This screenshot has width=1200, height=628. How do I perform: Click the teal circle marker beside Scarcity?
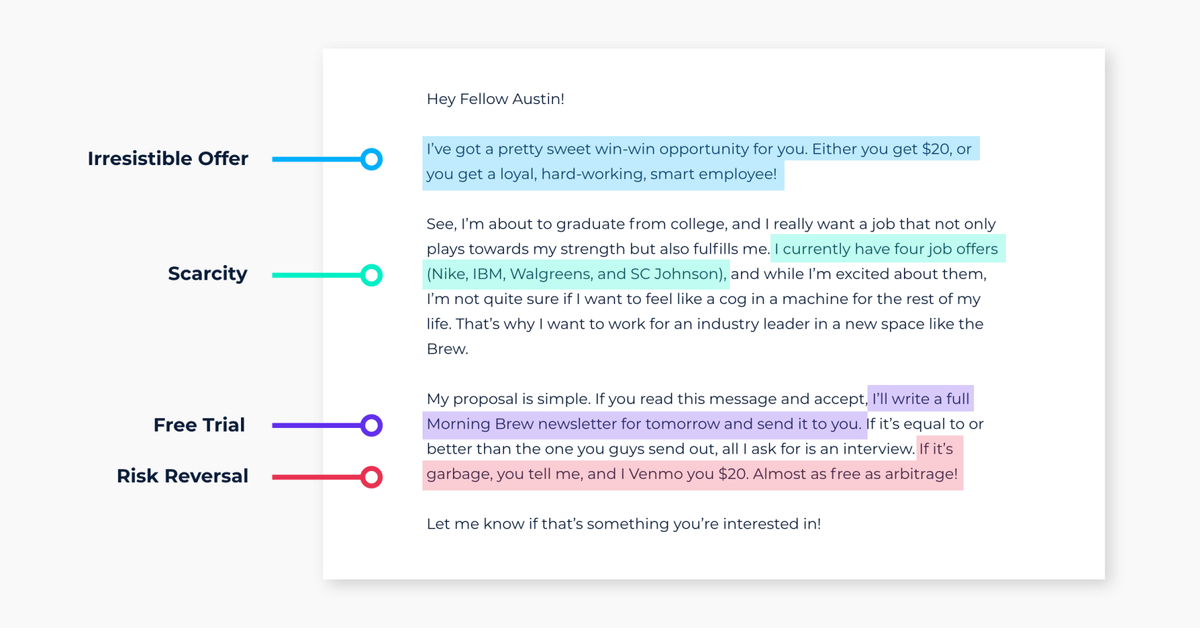point(371,275)
